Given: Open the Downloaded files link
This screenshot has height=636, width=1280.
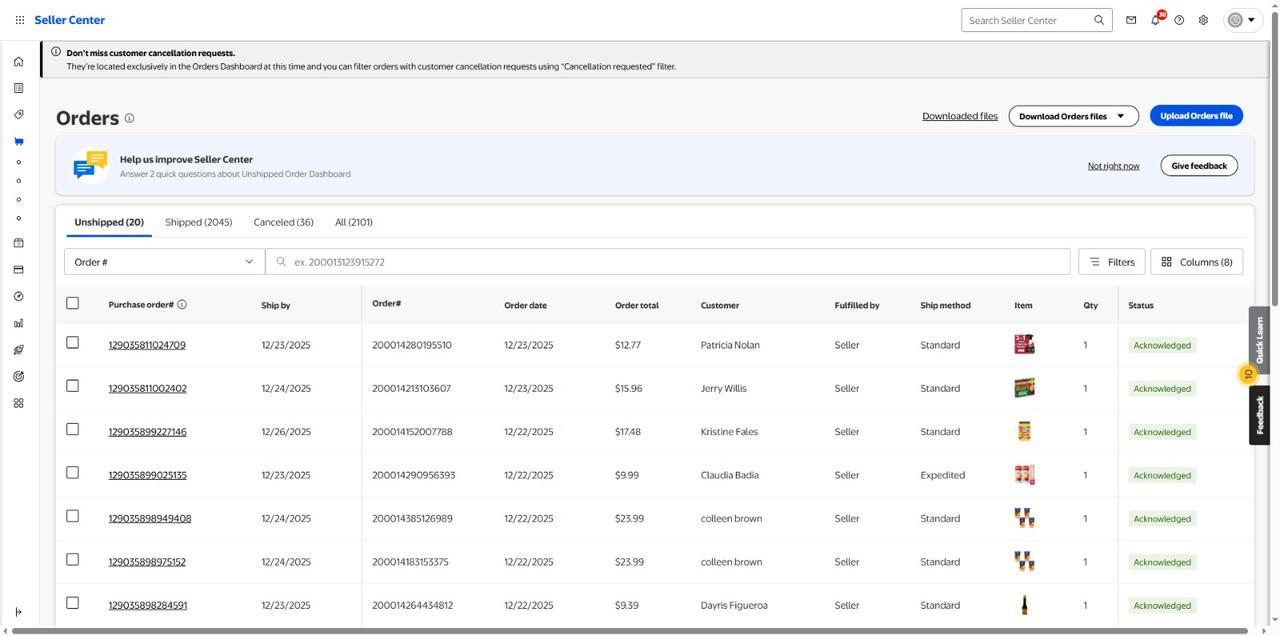Looking at the screenshot, I should (x=960, y=116).
